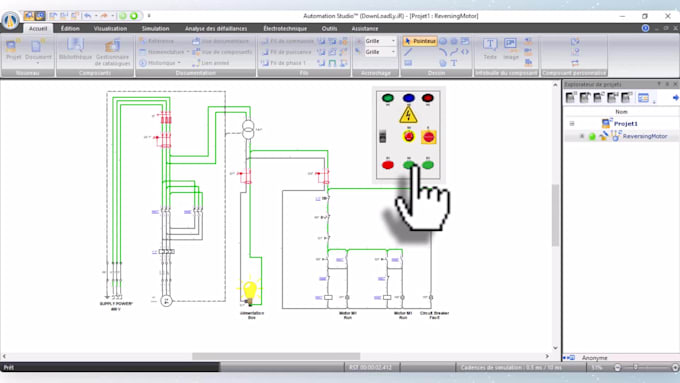Click the blue arrow icon in project explorer
The height and width of the screenshot is (383, 680).
[675, 98]
